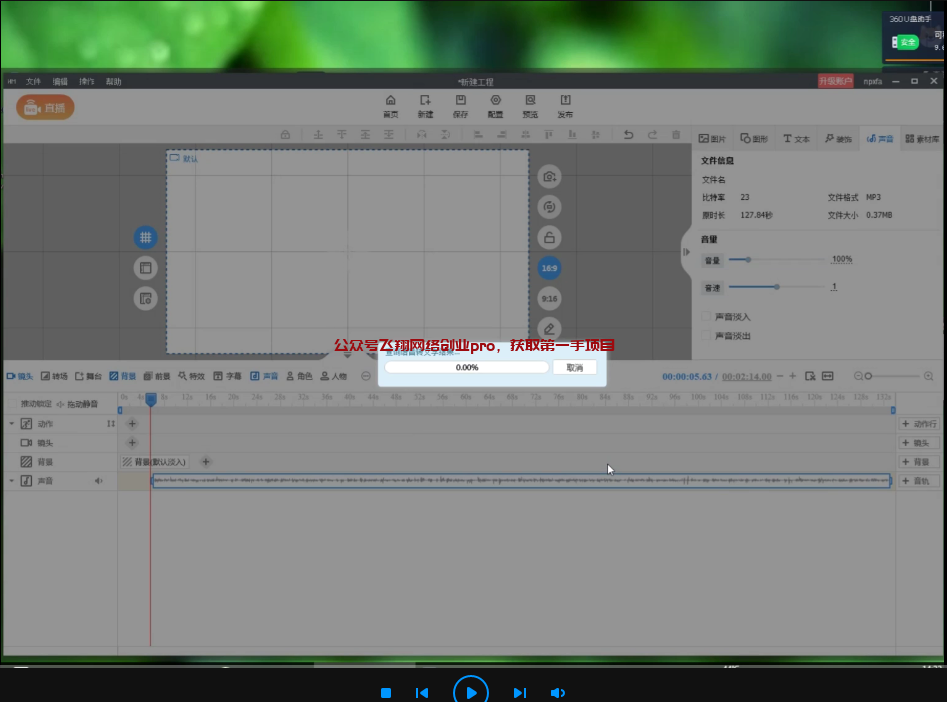Click the padlock icon beside canvas
This screenshot has height=702, width=947.
pos(549,237)
